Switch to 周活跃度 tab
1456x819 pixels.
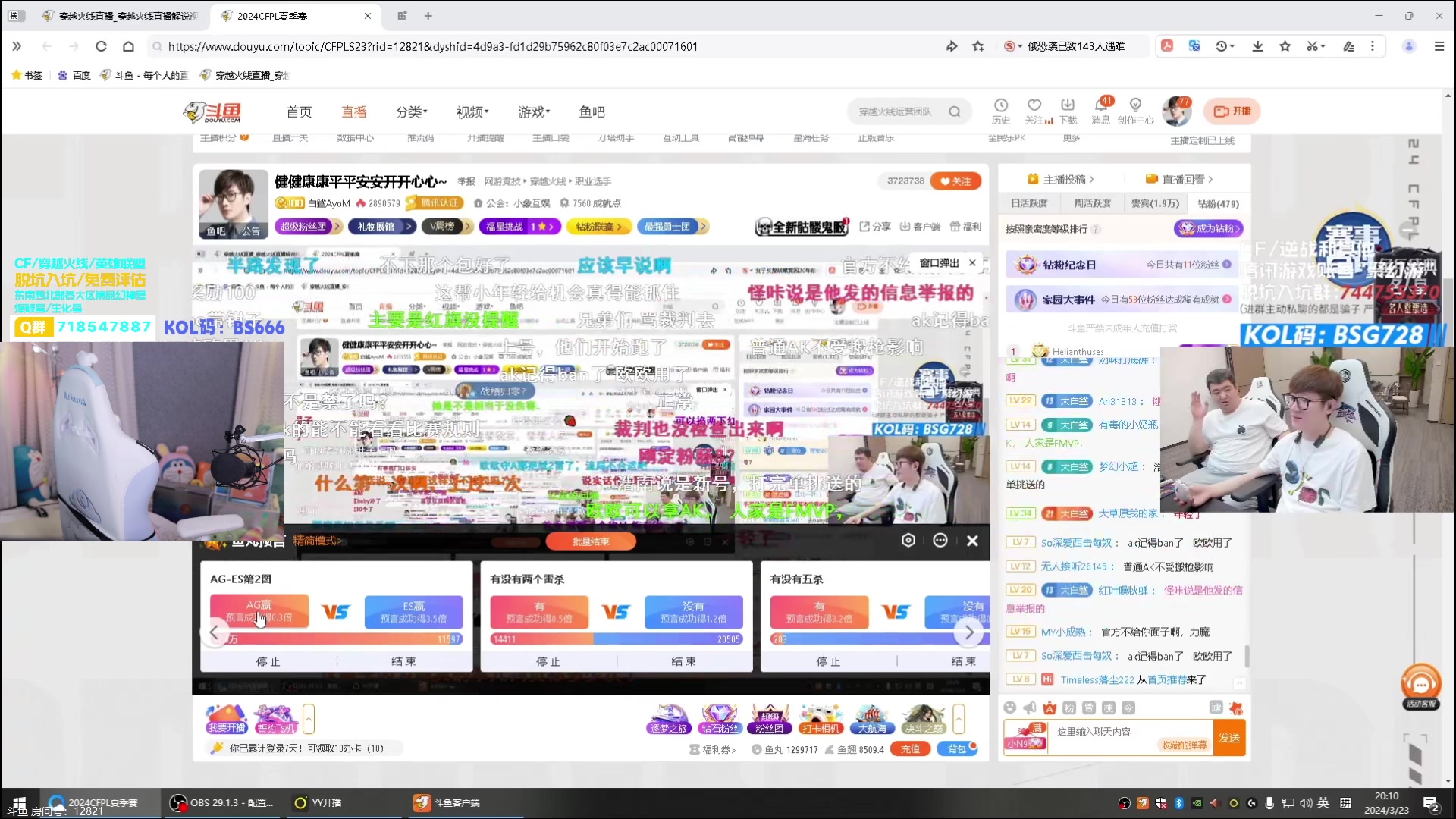point(1092,203)
